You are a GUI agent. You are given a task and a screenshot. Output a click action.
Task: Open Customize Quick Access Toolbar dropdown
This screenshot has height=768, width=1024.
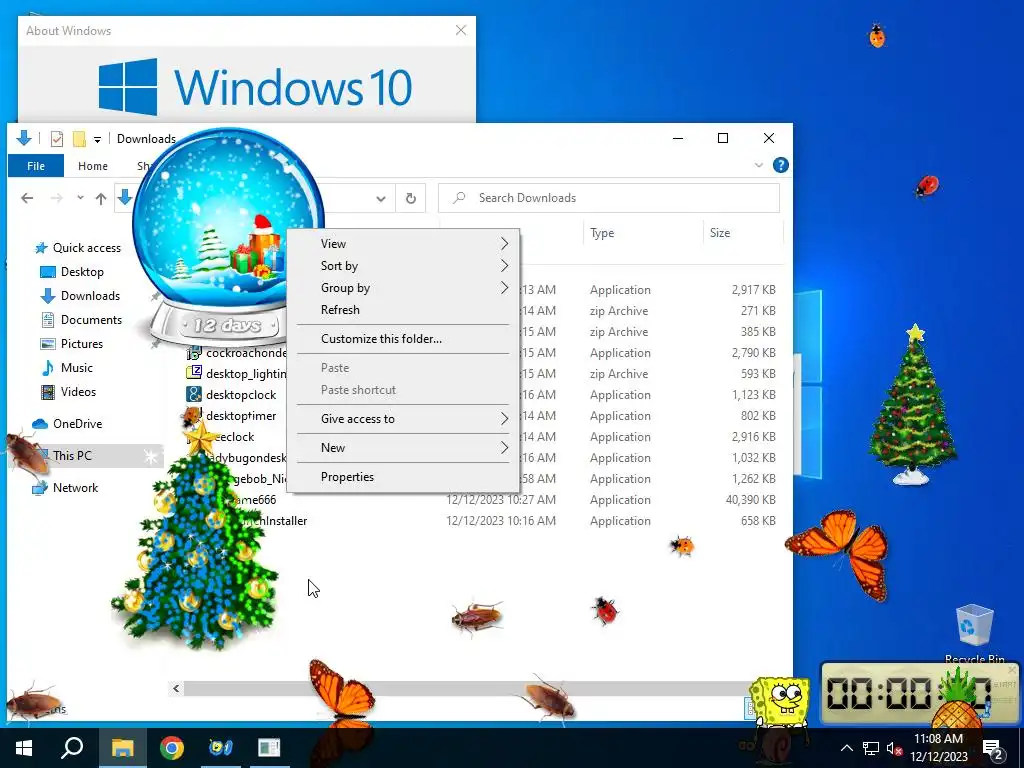97,139
